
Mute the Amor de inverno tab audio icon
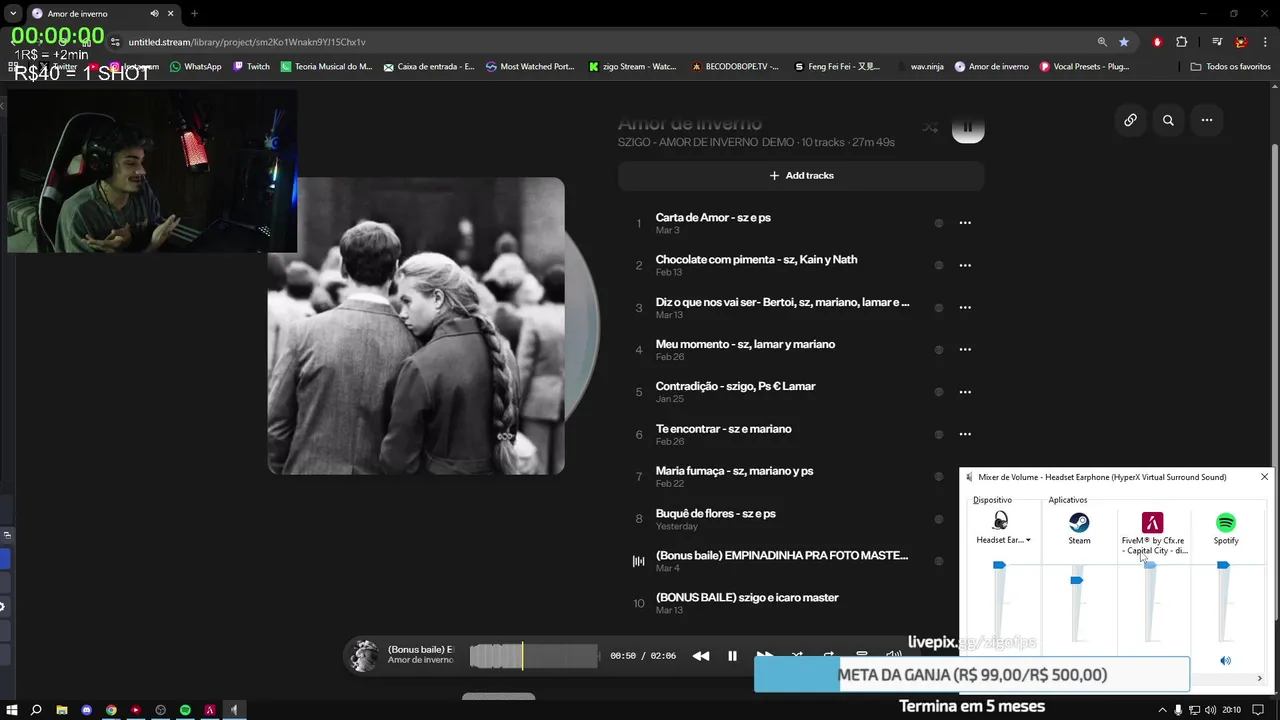pyautogui.click(x=155, y=14)
